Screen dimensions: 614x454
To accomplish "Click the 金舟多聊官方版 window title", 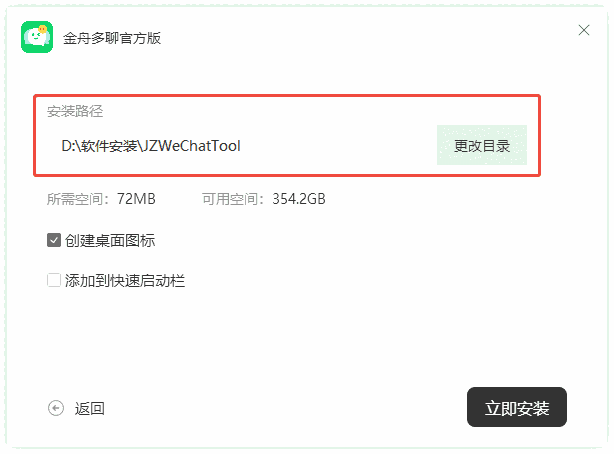I will coord(112,38).
